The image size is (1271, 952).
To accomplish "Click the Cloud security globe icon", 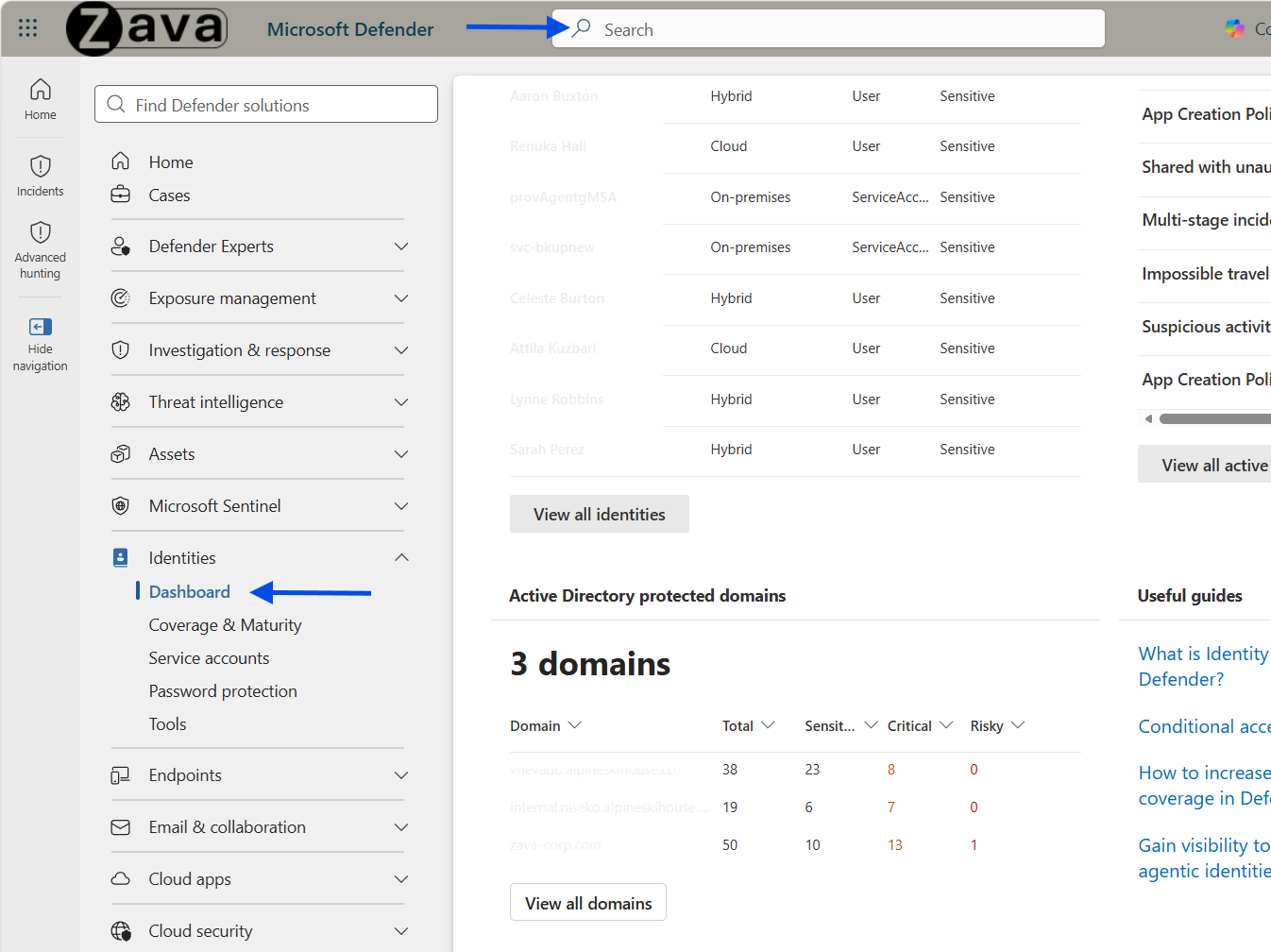I will point(121,931).
